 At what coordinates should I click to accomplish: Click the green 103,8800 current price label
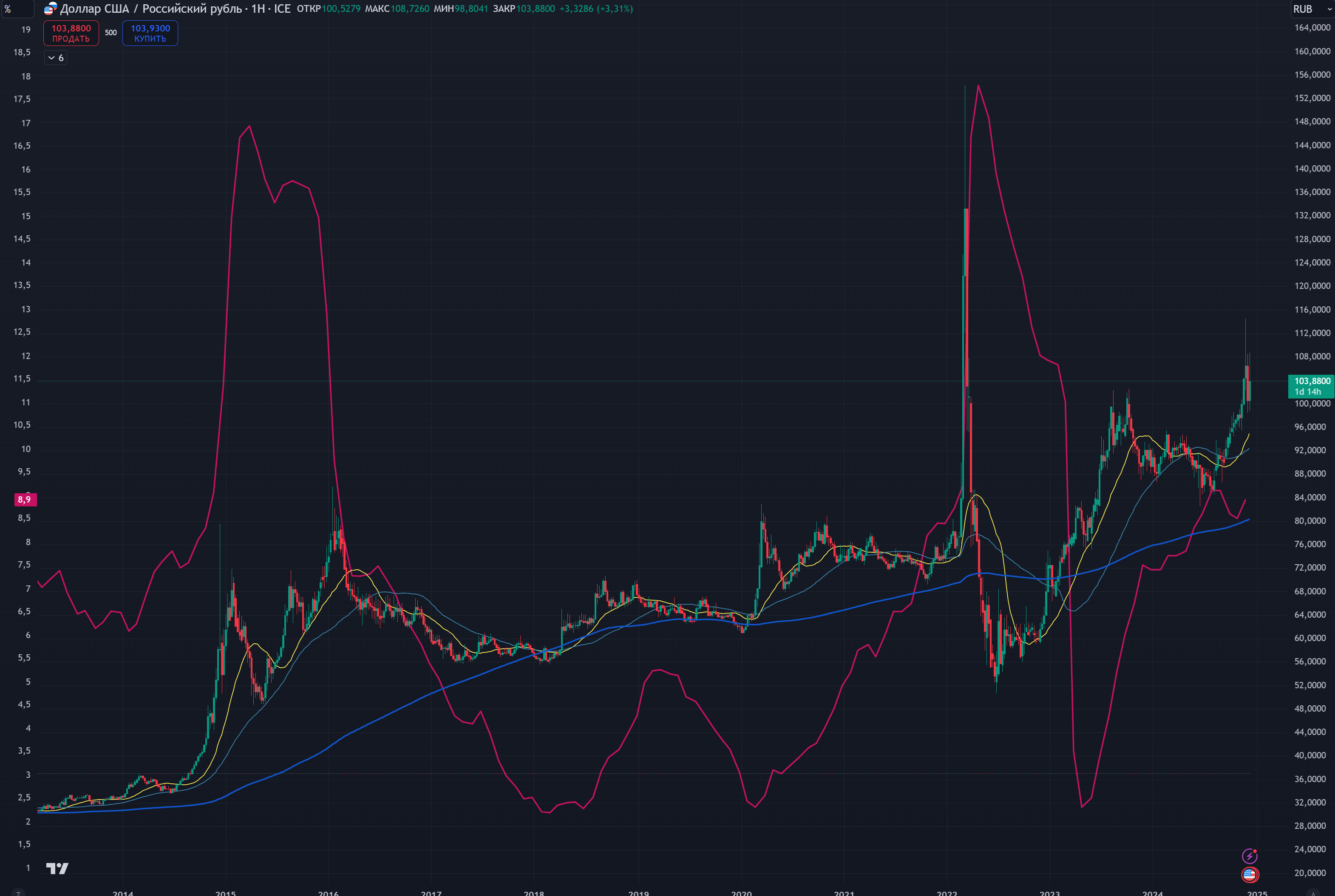click(1311, 386)
